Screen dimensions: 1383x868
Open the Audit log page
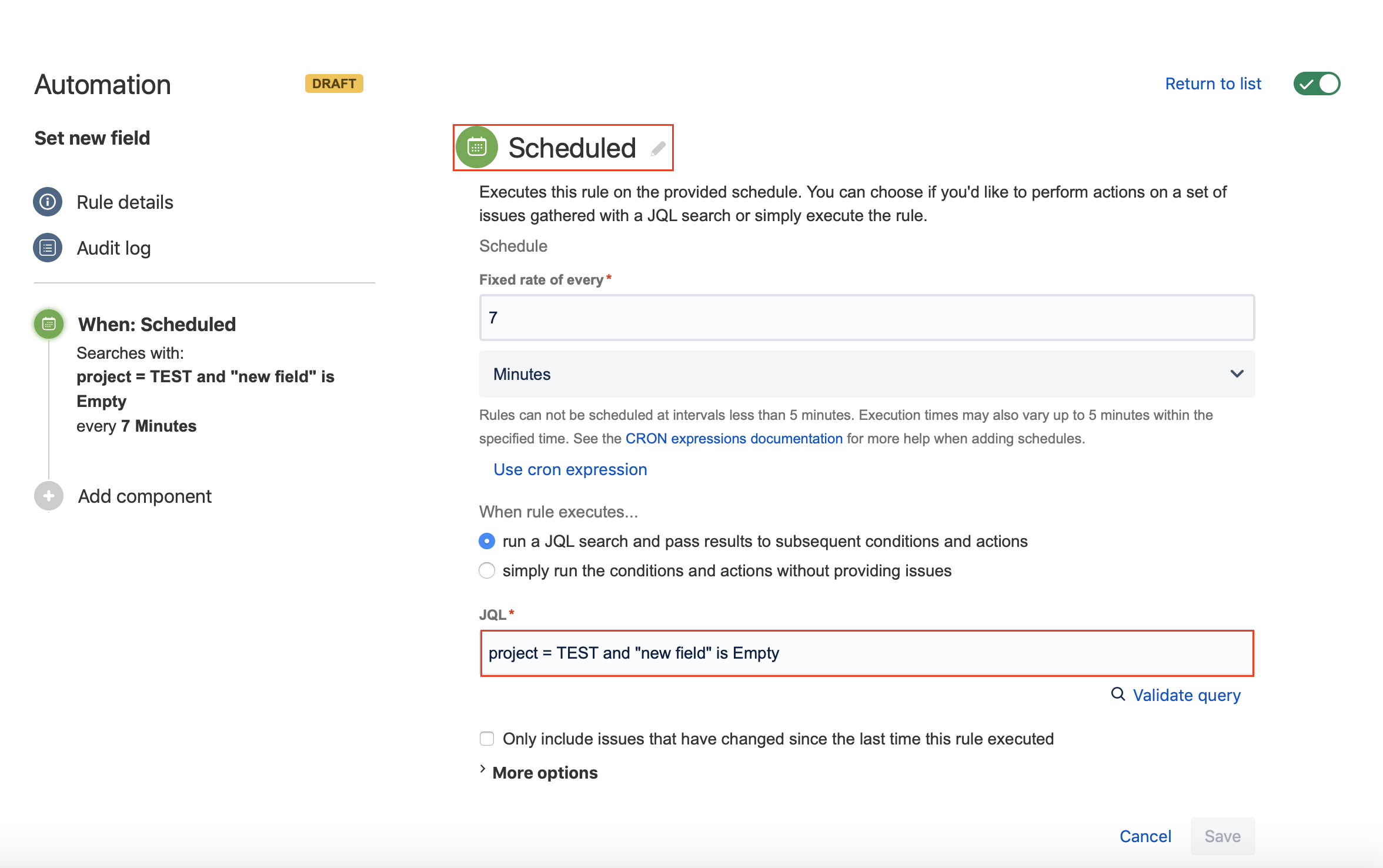[x=113, y=248]
